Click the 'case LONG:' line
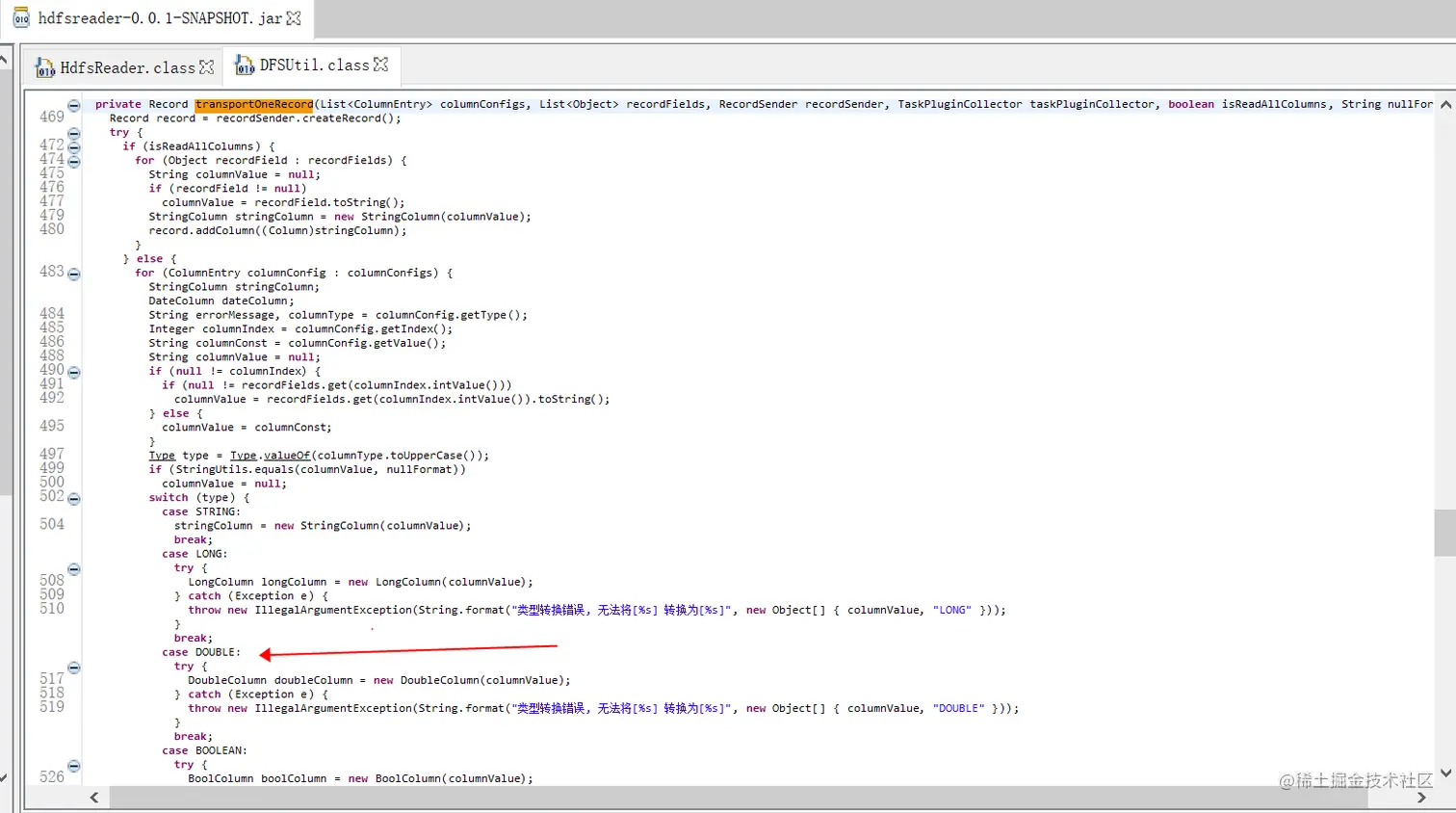 (195, 554)
